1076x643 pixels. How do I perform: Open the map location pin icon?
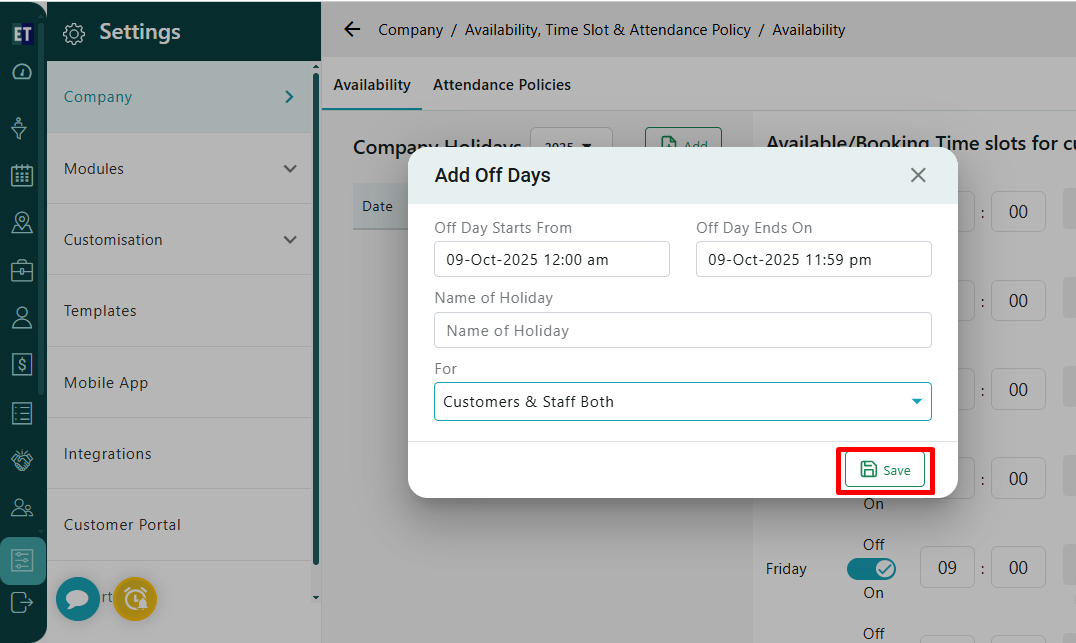pyautogui.click(x=22, y=223)
